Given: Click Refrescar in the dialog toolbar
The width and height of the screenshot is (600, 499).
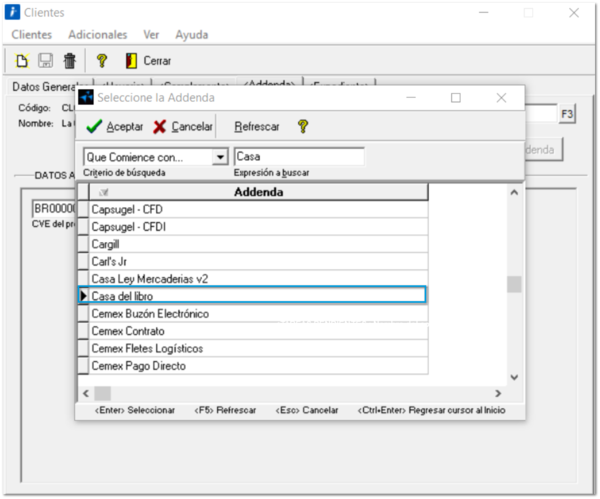Looking at the screenshot, I should point(256,127).
